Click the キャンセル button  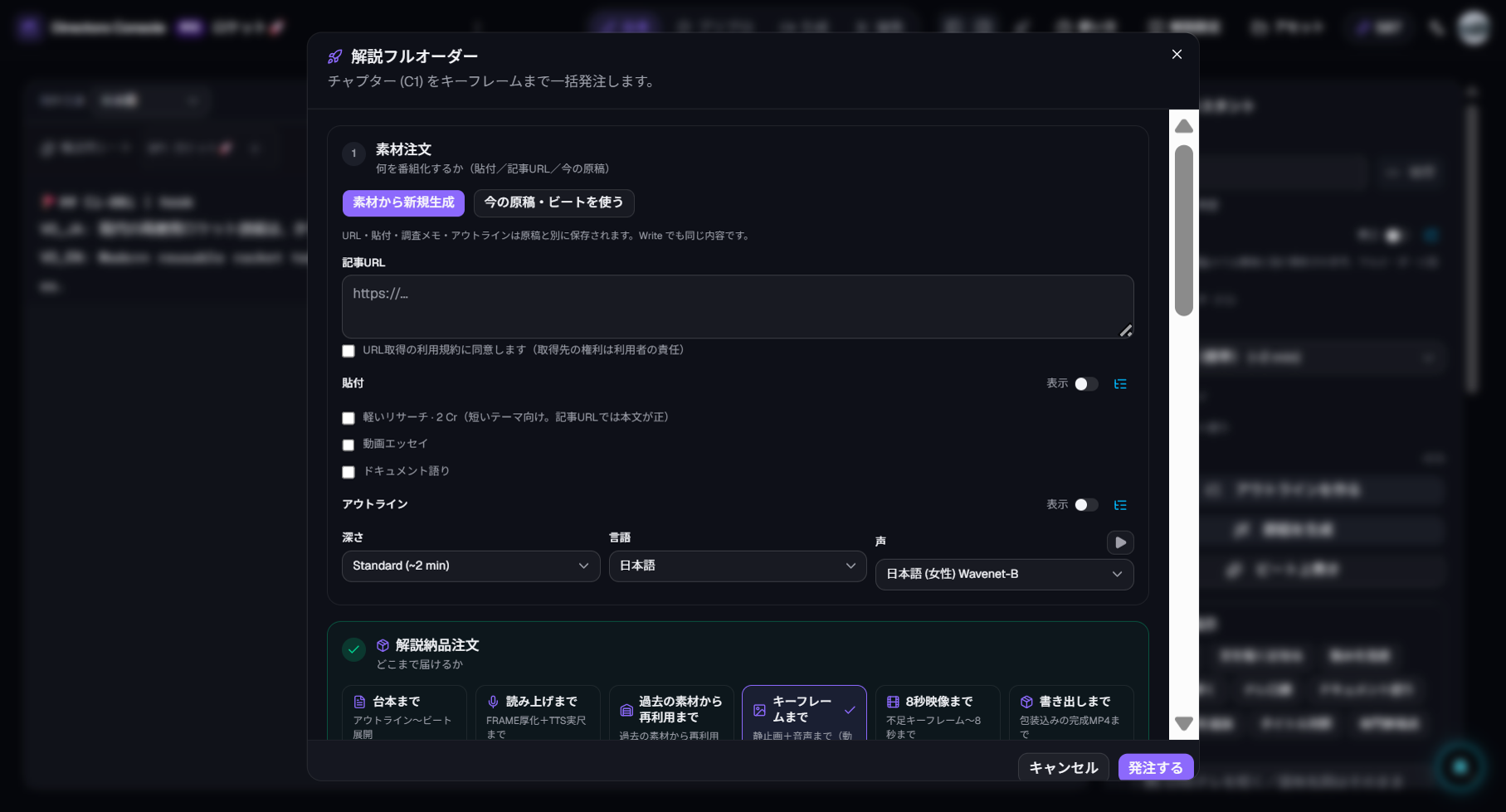[1063, 767]
